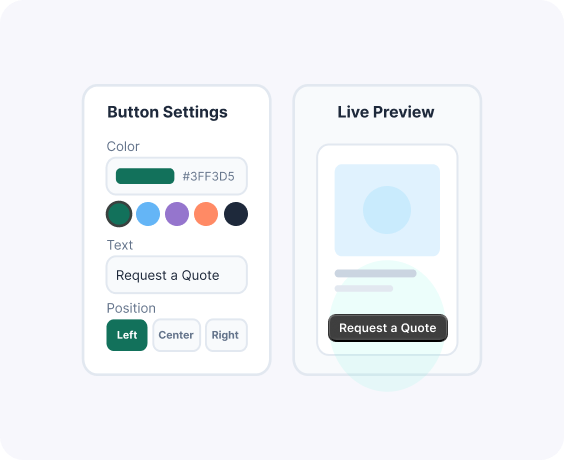Click the longer placeholder text bar
Viewport: 564px width, 460px height.
376,273
